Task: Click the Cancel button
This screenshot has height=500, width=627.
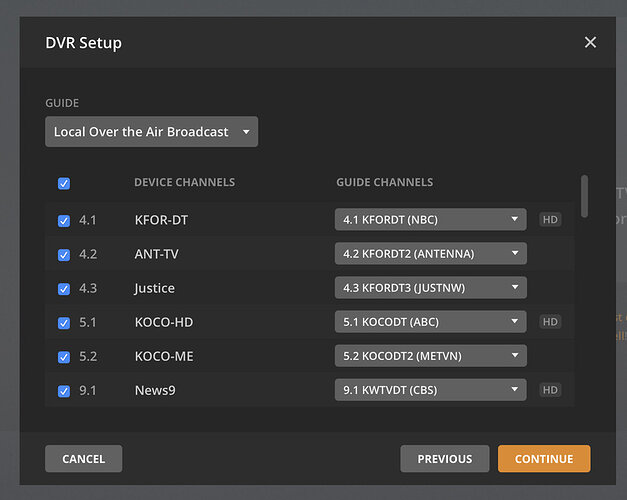Action: (x=83, y=459)
